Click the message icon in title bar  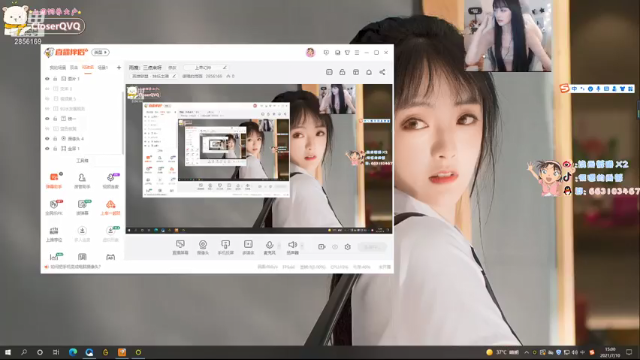(326, 53)
